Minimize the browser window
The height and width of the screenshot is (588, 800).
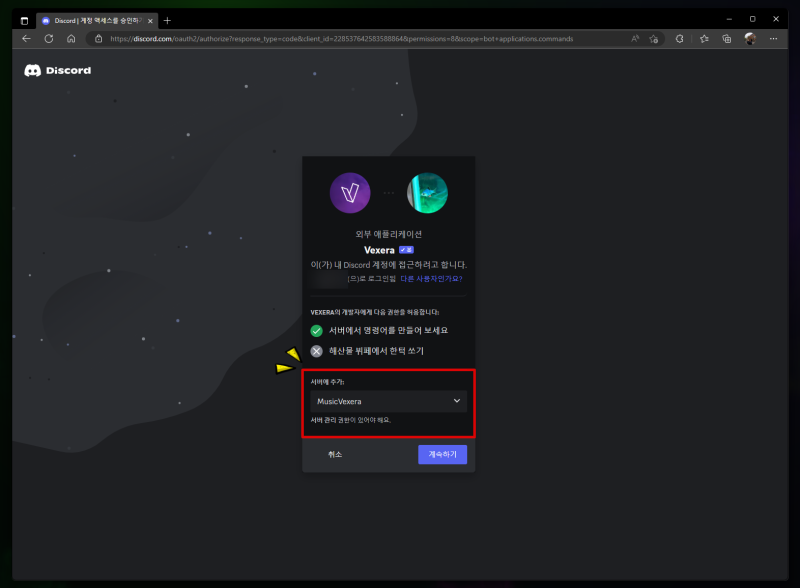[x=729, y=19]
